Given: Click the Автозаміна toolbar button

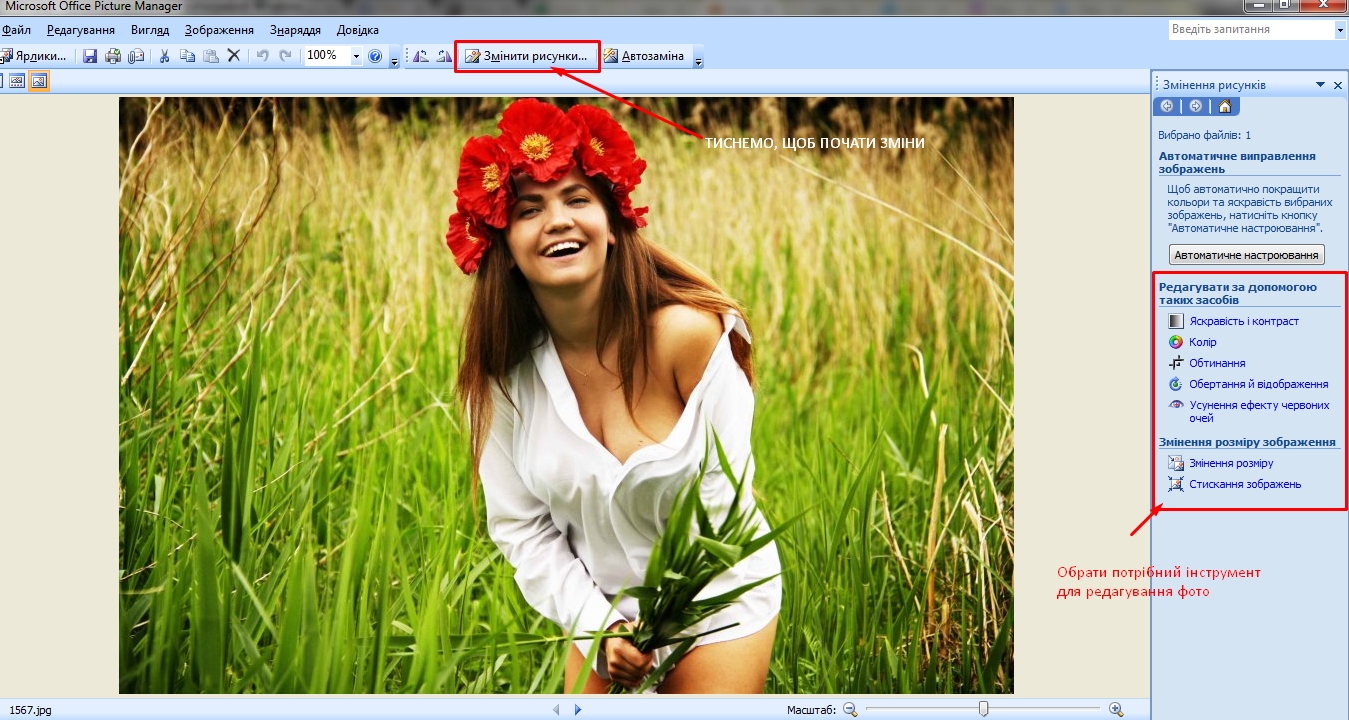Looking at the screenshot, I should (x=644, y=56).
